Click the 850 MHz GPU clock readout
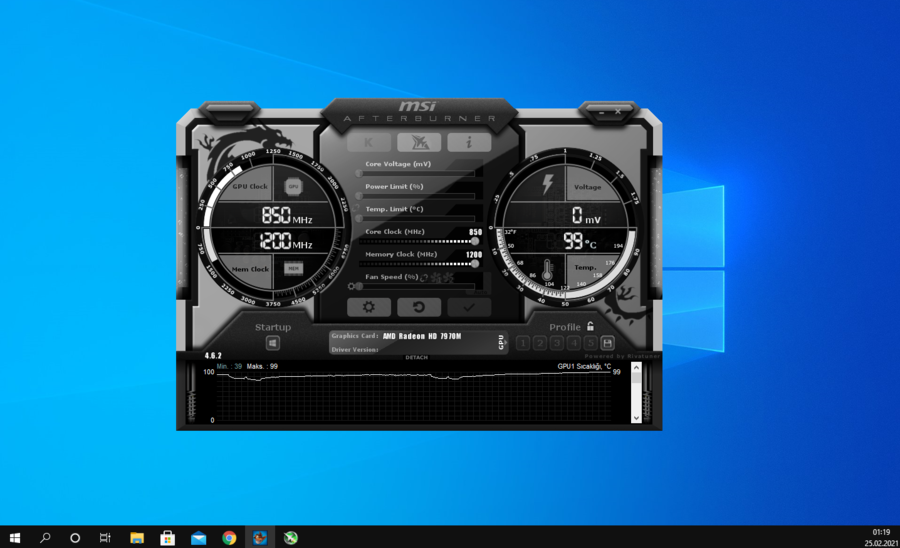This screenshot has height=548, width=900. pos(287,216)
